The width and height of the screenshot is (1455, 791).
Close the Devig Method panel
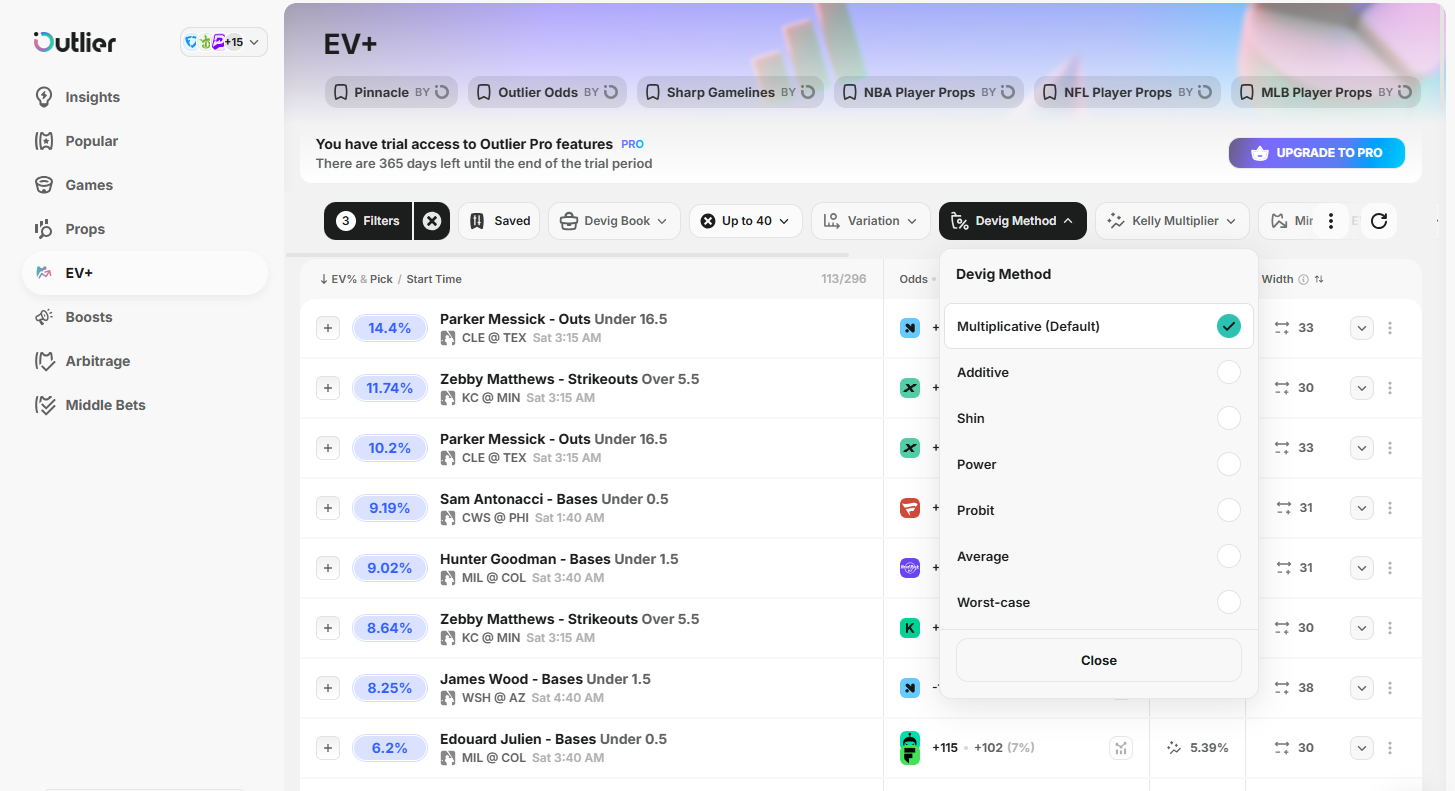(1098, 660)
